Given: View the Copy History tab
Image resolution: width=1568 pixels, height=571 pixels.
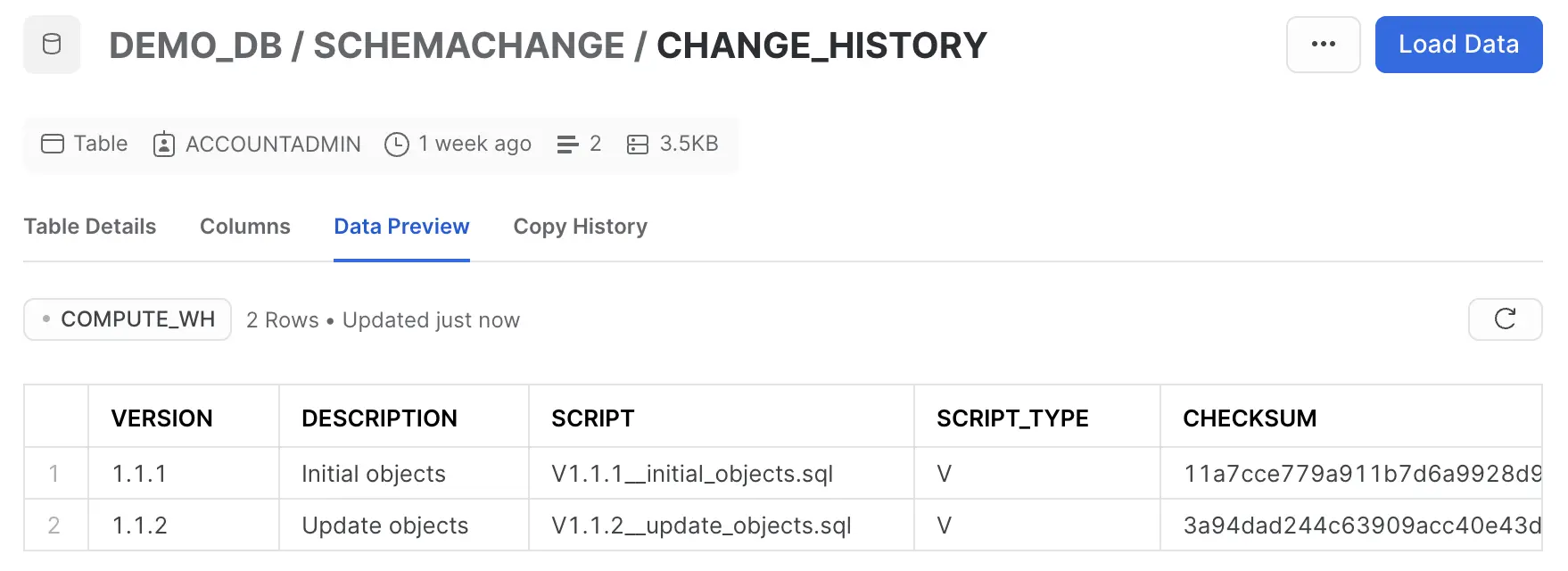Looking at the screenshot, I should pos(580,227).
